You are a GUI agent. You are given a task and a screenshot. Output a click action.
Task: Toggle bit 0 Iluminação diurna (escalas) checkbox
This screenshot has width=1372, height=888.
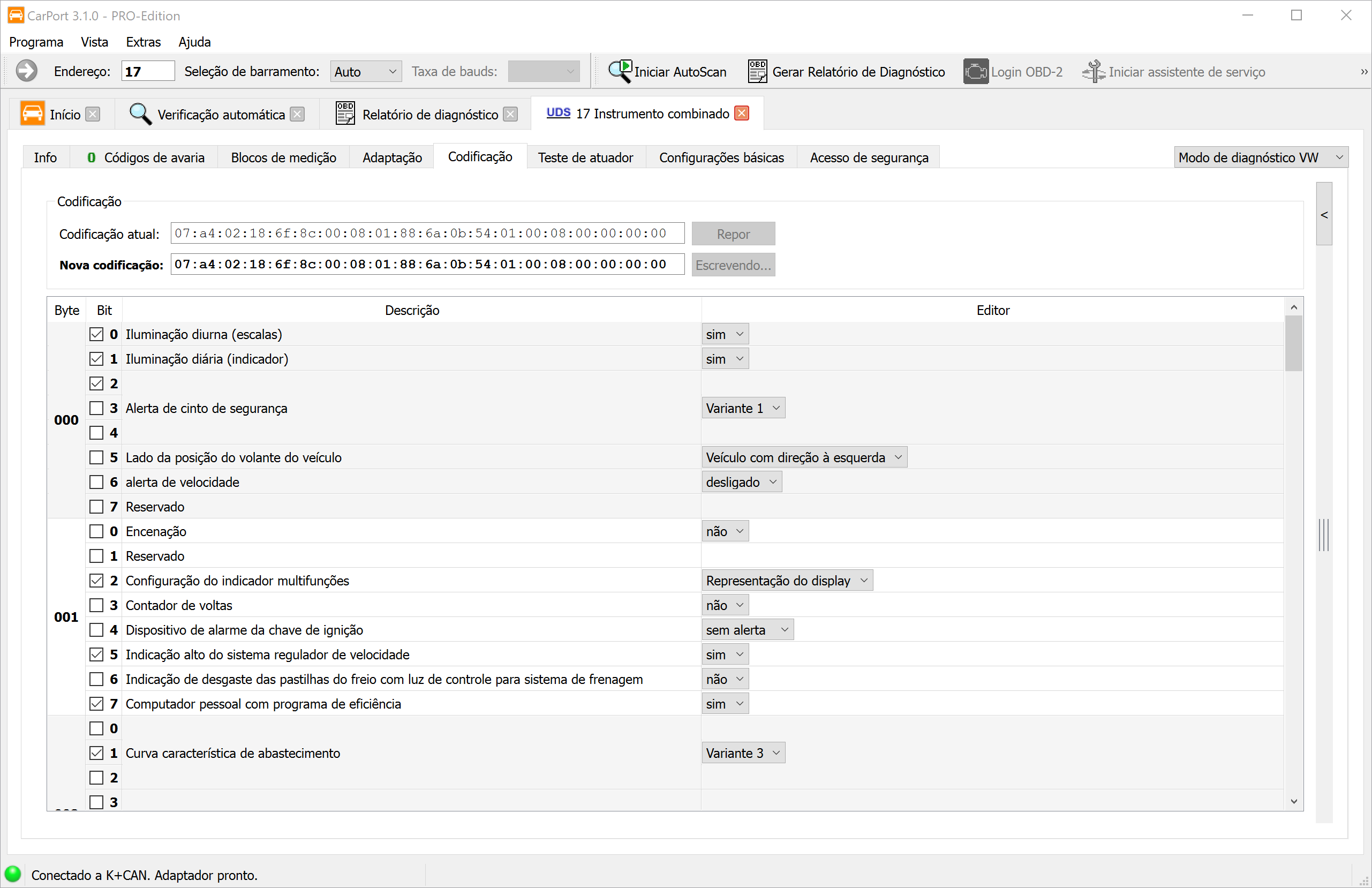pyautogui.click(x=96, y=334)
